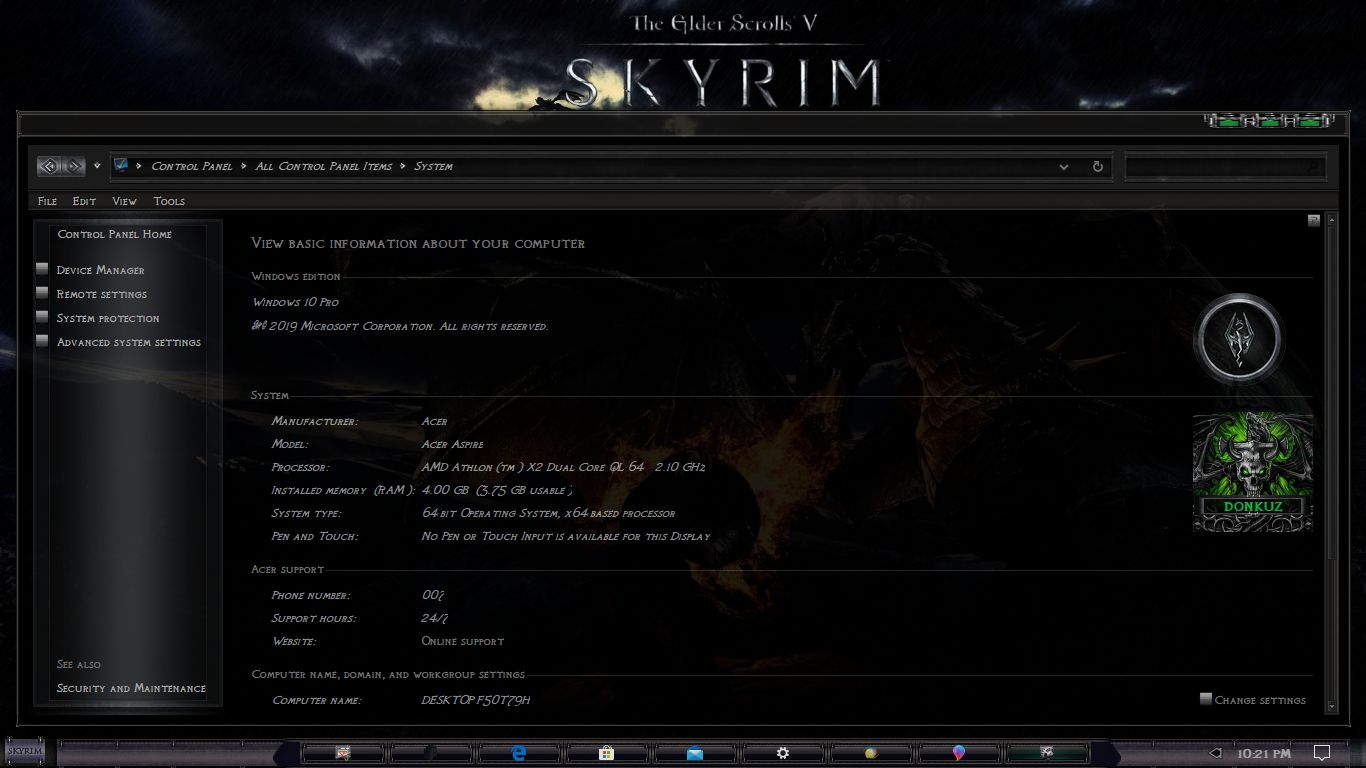
Task: Navigate to All Control Panel Items breadcrumb
Action: pos(324,166)
